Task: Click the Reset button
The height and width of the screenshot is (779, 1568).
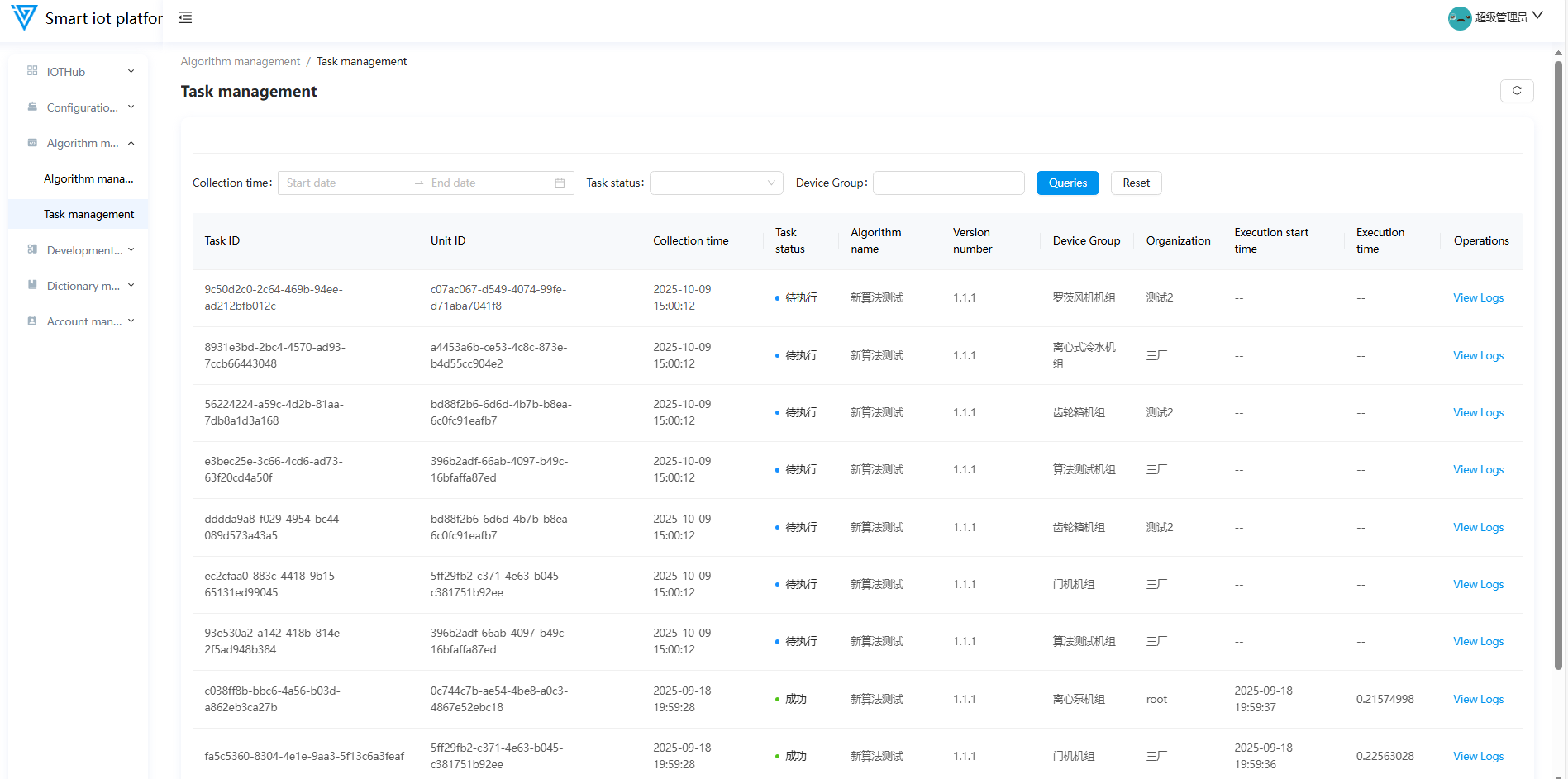Action: click(x=1136, y=183)
